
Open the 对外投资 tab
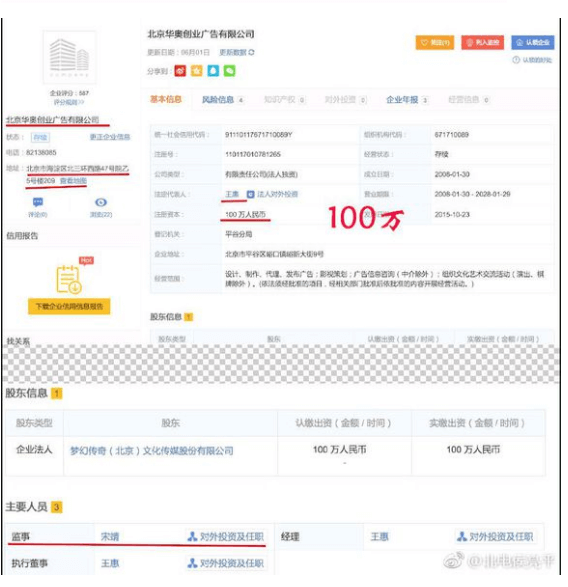click(345, 100)
